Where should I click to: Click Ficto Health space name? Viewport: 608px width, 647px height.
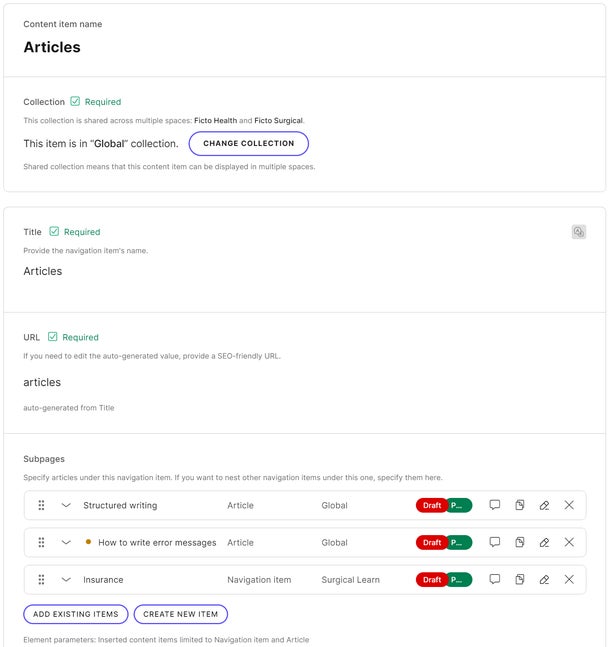point(215,120)
